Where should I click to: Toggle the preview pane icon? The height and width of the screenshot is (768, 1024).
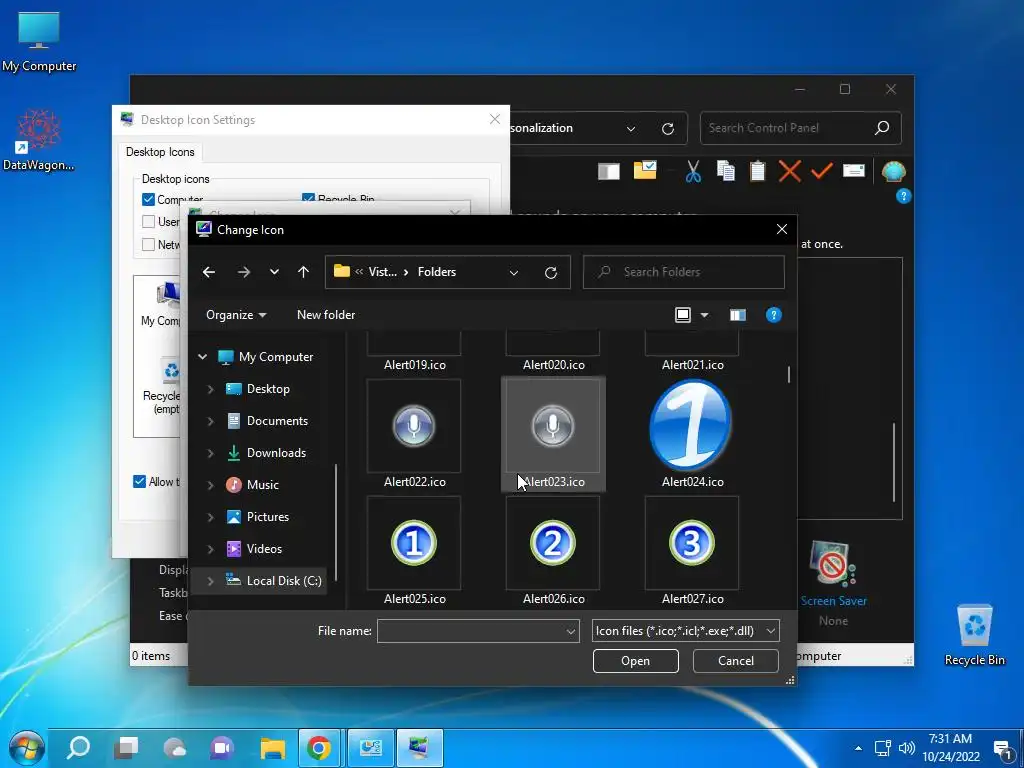pos(737,315)
